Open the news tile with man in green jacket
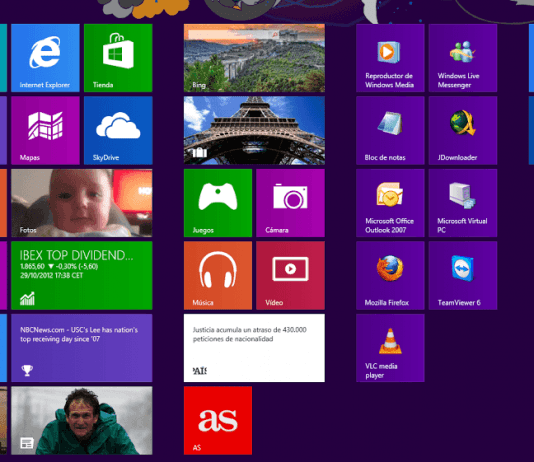The height and width of the screenshot is (462, 534). [82, 420]
